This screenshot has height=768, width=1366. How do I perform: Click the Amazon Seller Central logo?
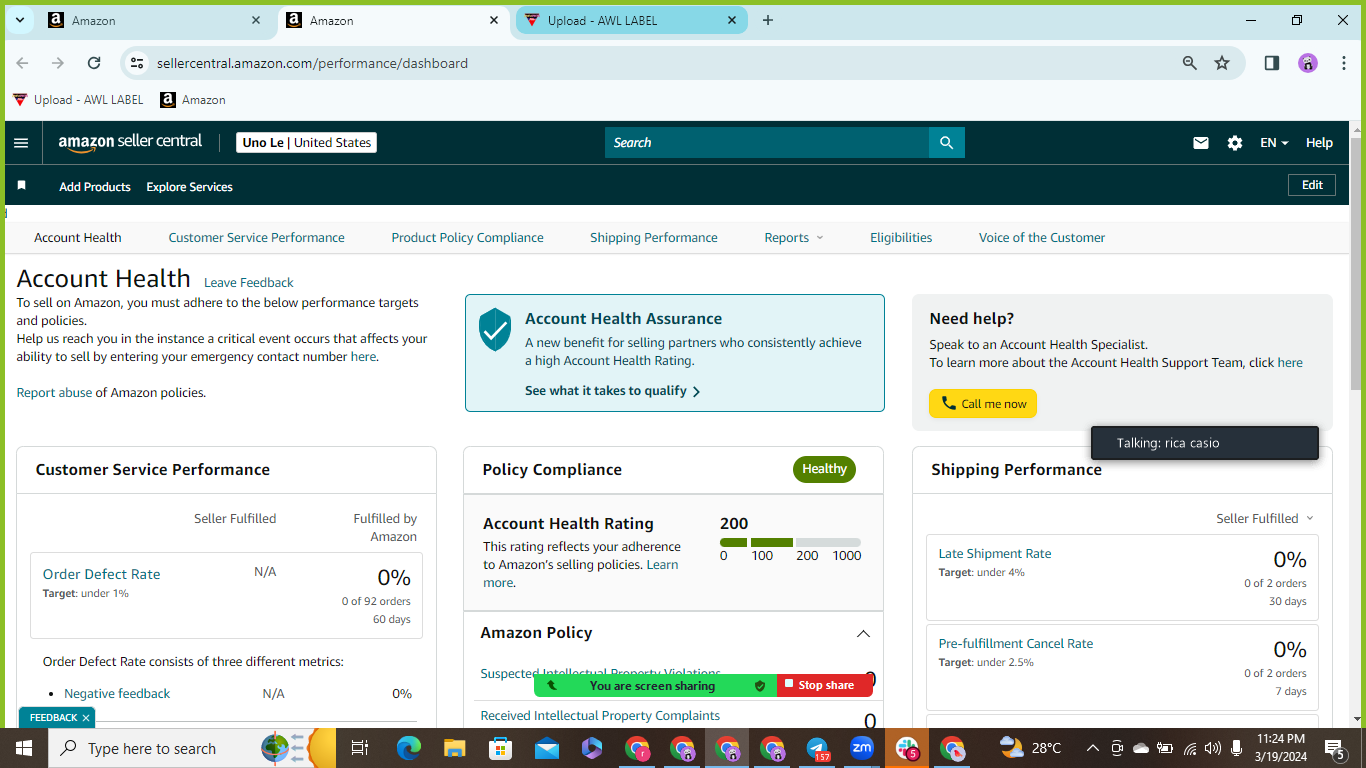click(x=130, y=142)
